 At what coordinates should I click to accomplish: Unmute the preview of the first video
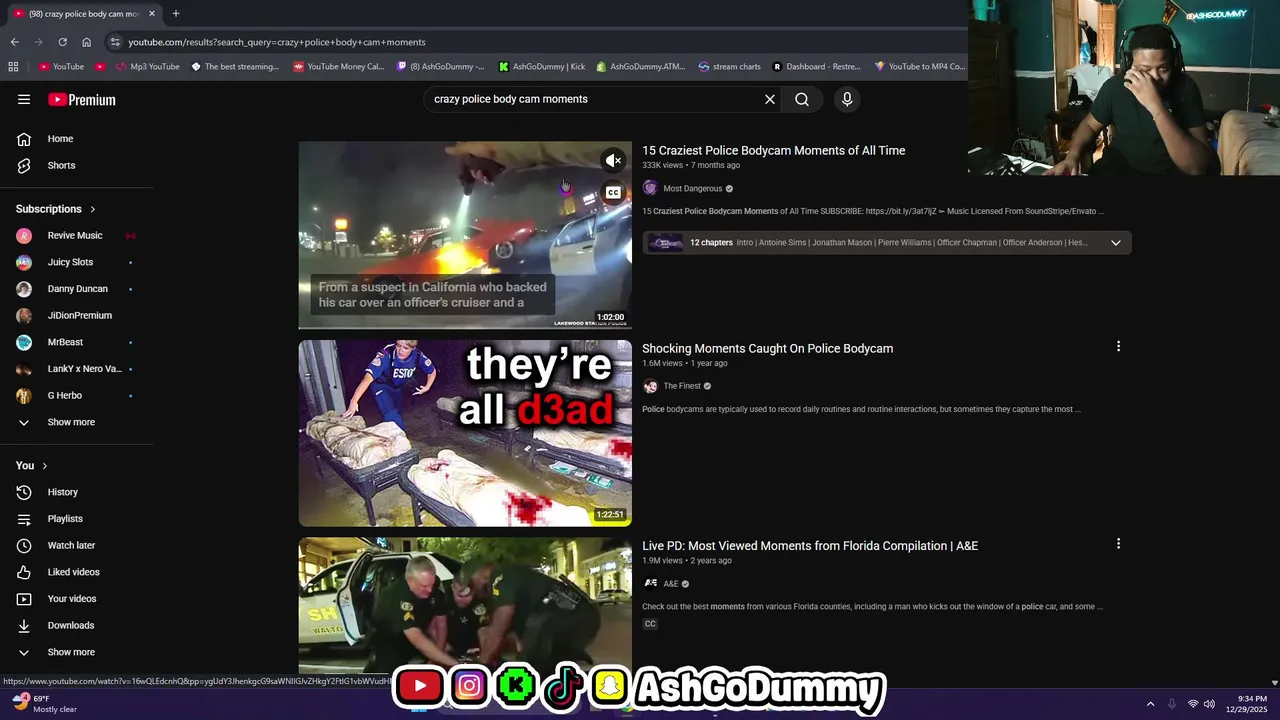(613, 160)
